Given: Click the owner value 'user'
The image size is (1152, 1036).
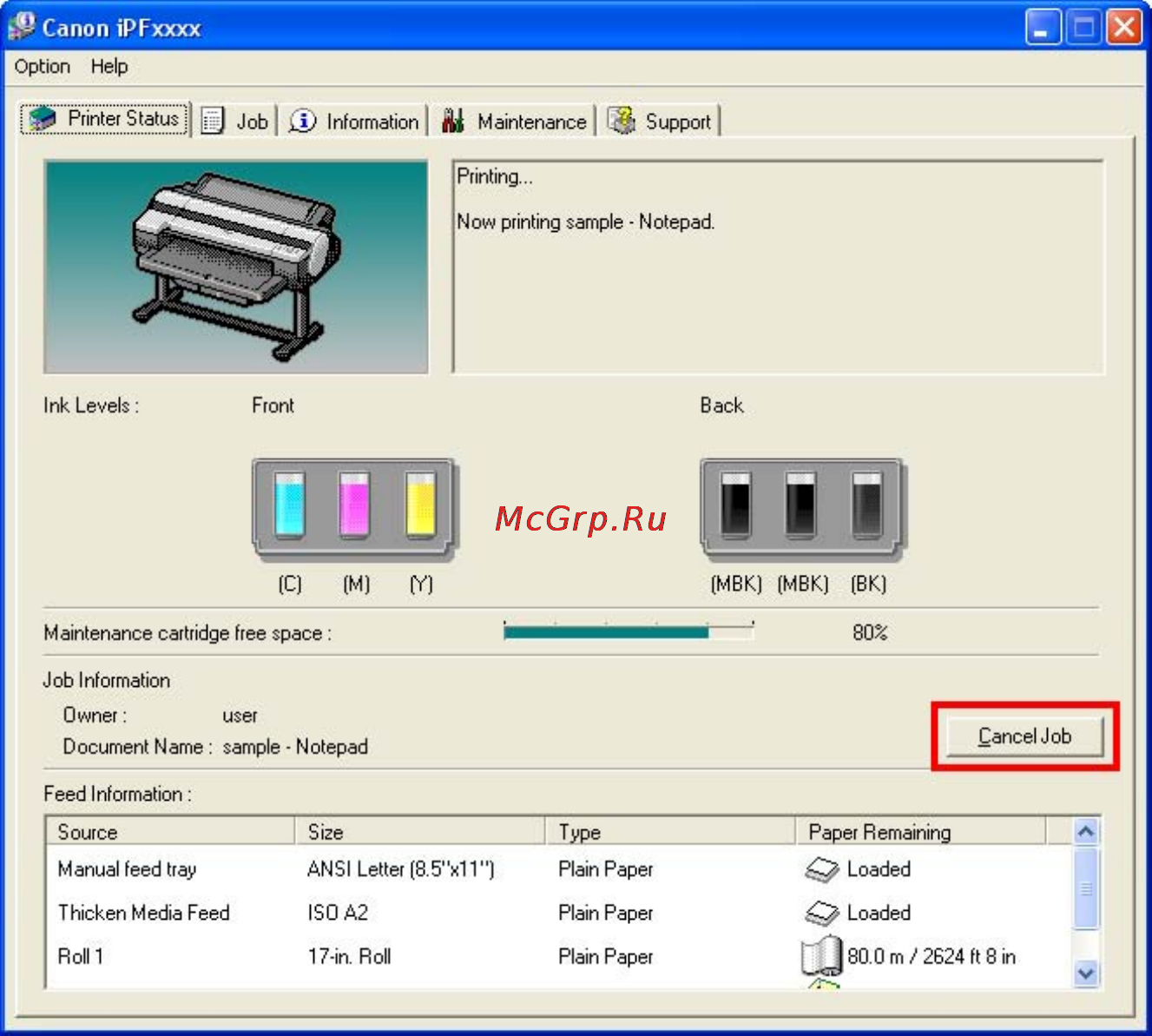Looking at the screenshot, I should [240, 716].
